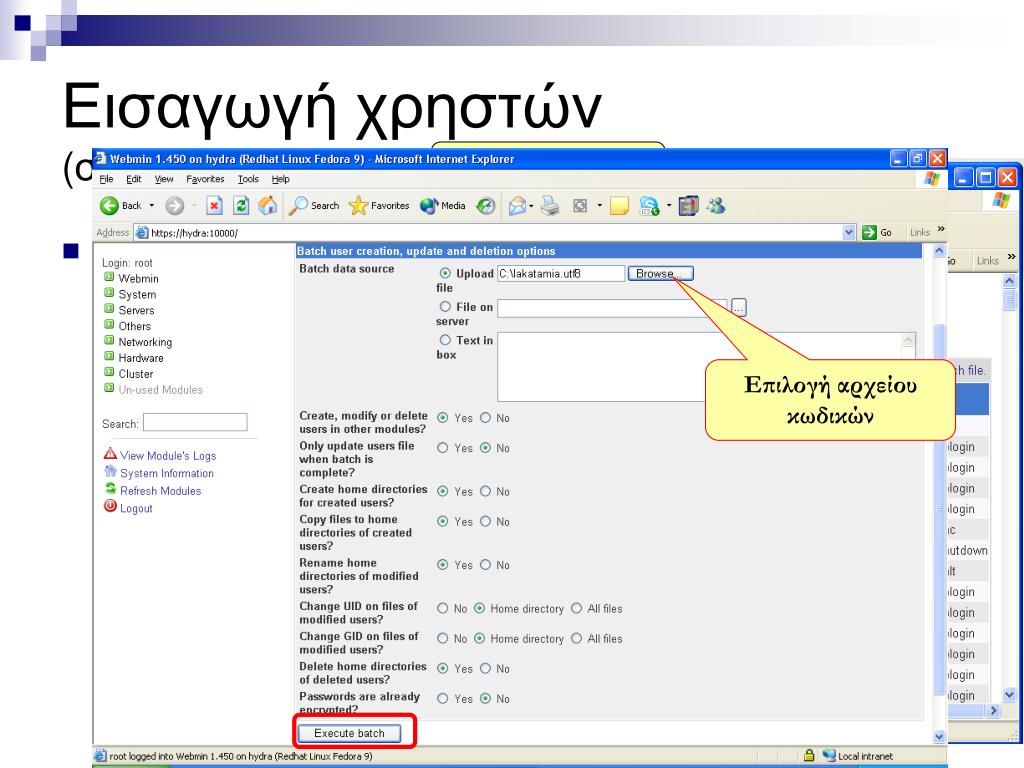Select the Upload file radio option
This screenshot has height=768, width=1024.
pyautogui.click(x=445, y=273)
